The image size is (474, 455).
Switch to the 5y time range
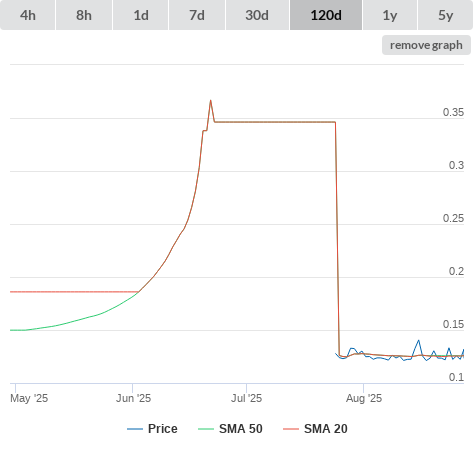[x=445, y=15]
